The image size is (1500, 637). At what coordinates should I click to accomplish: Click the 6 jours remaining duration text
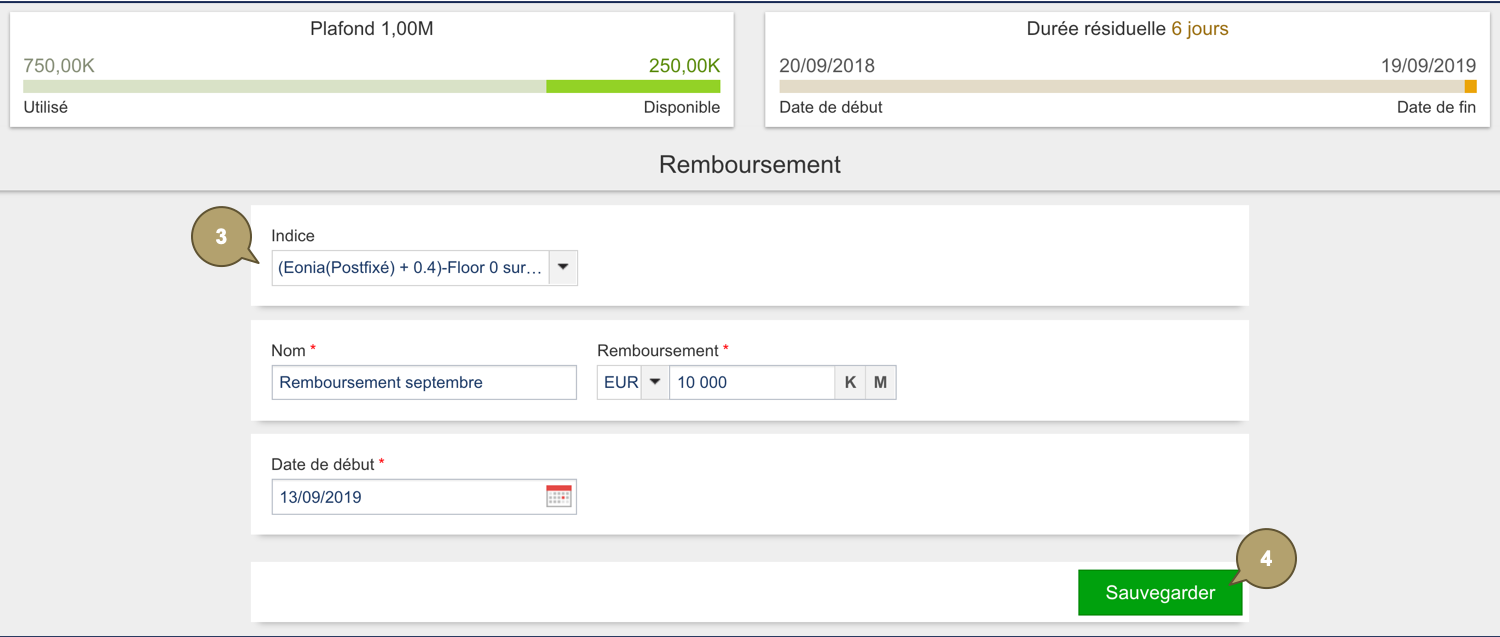click(x=1199, y=29)
